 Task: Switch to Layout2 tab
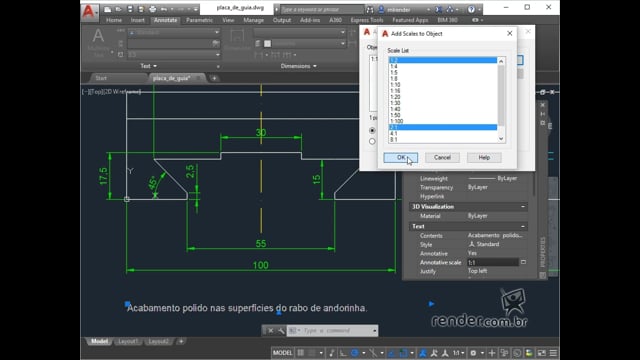[x=158, y=341]
